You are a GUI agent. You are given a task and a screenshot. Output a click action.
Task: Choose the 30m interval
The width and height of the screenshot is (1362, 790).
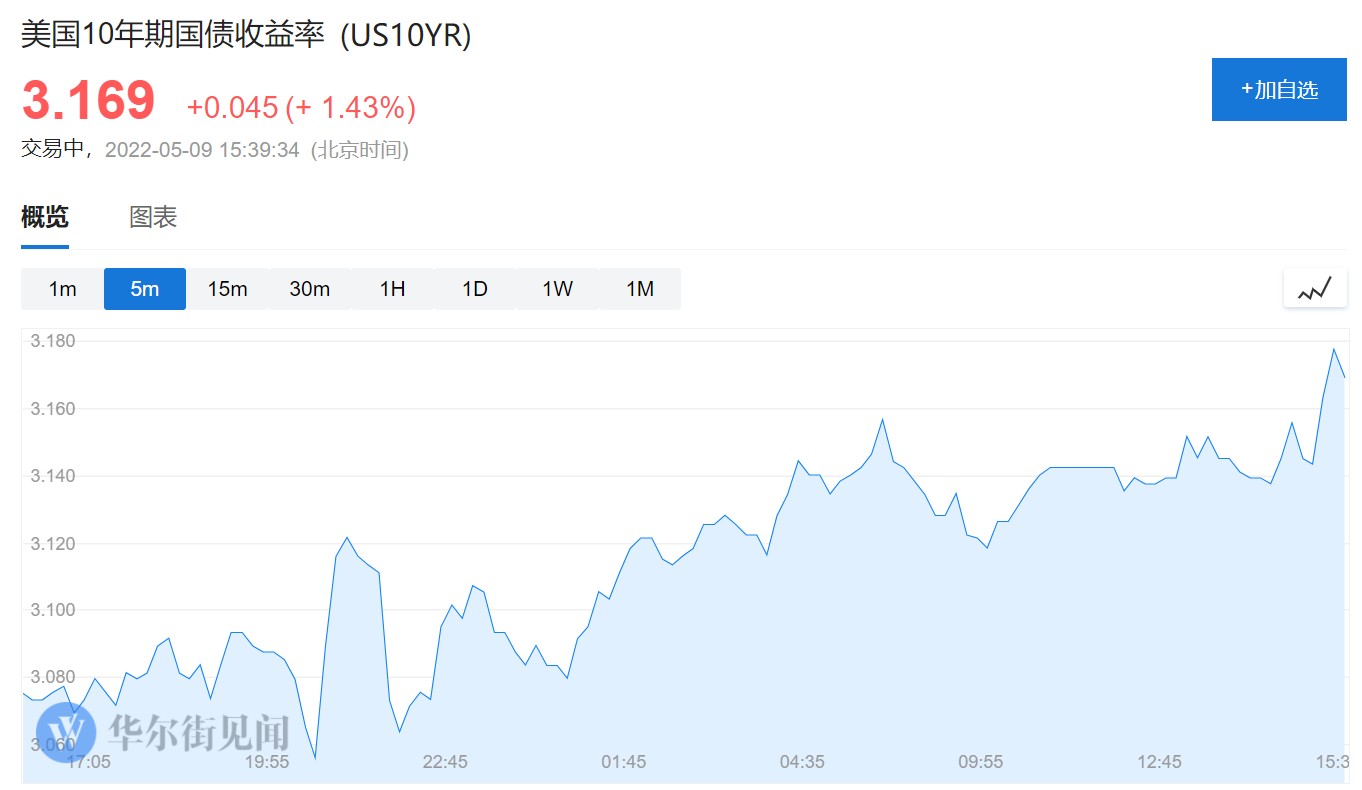tap(309, 289)
